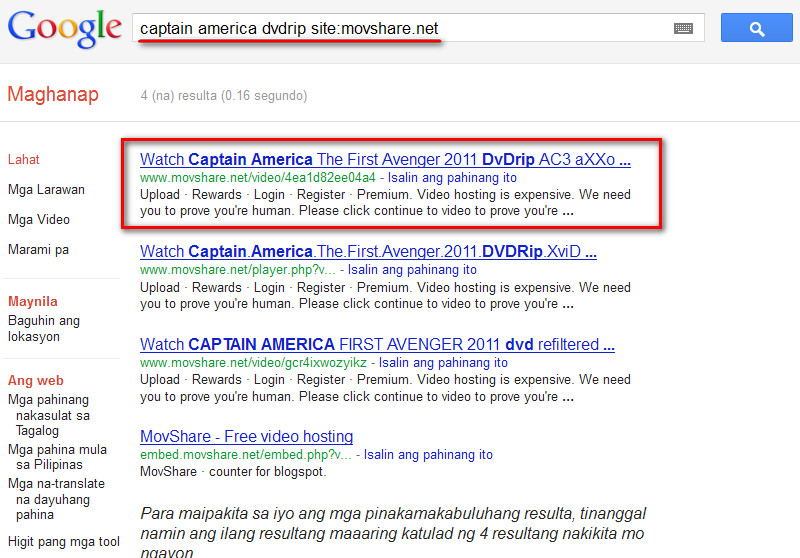Translate the gcr4ixwozyikz result page
Viewport: 800px width, 558px height.
[443, 363]
